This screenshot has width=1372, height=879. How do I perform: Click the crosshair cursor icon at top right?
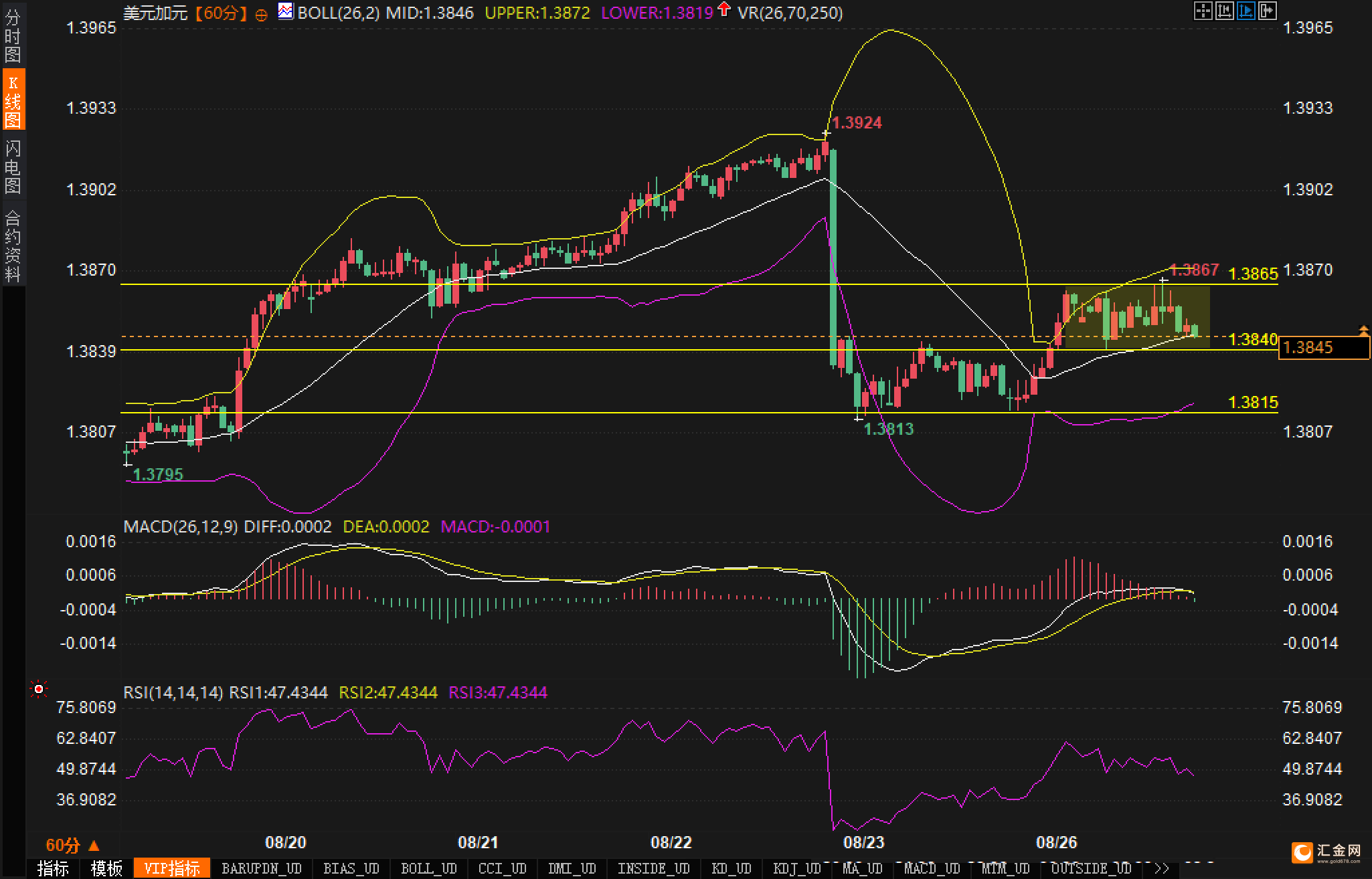coord(1203,11)
